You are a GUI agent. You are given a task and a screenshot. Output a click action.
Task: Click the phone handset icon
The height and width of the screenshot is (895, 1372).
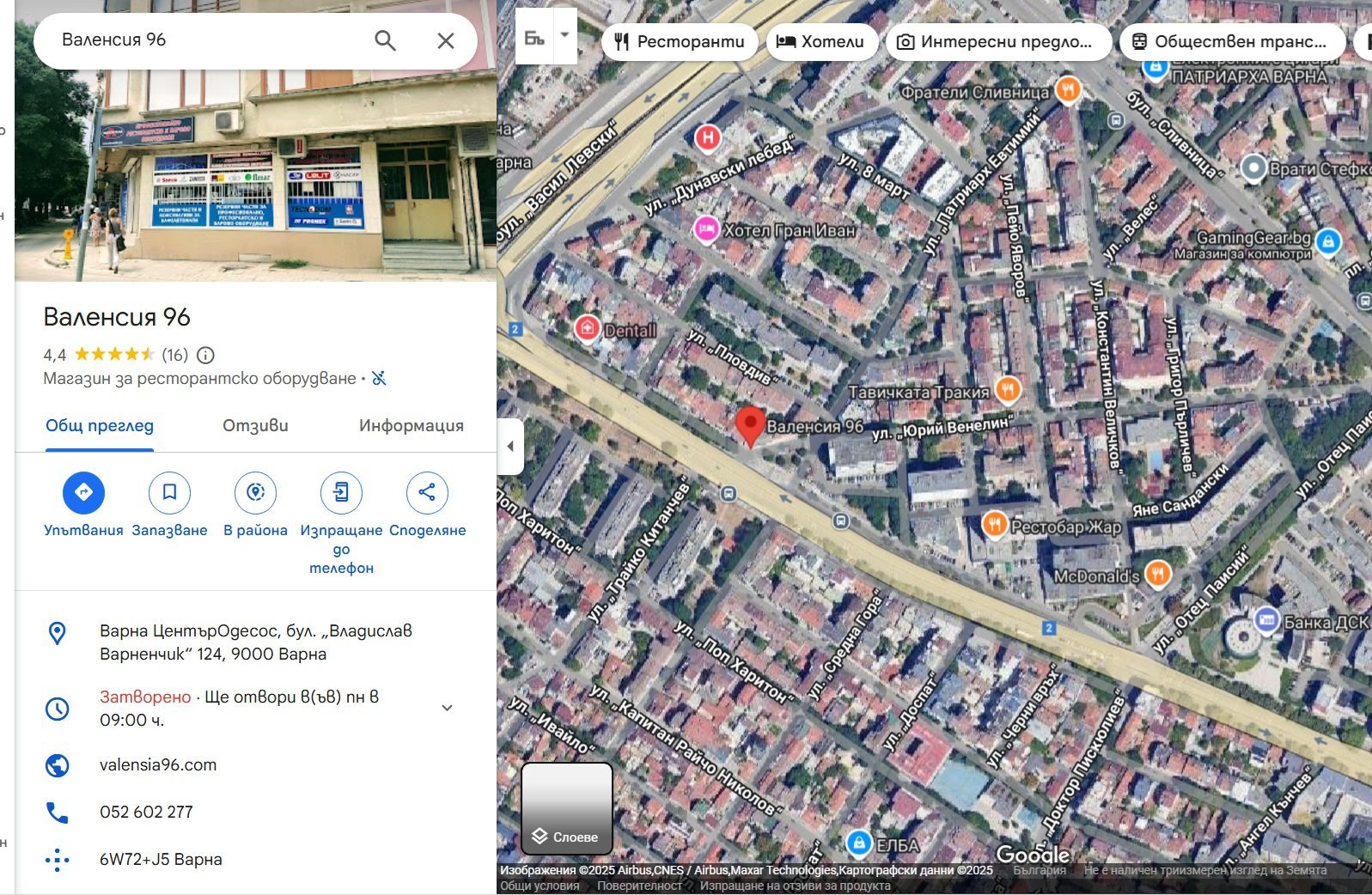(57, 813)
